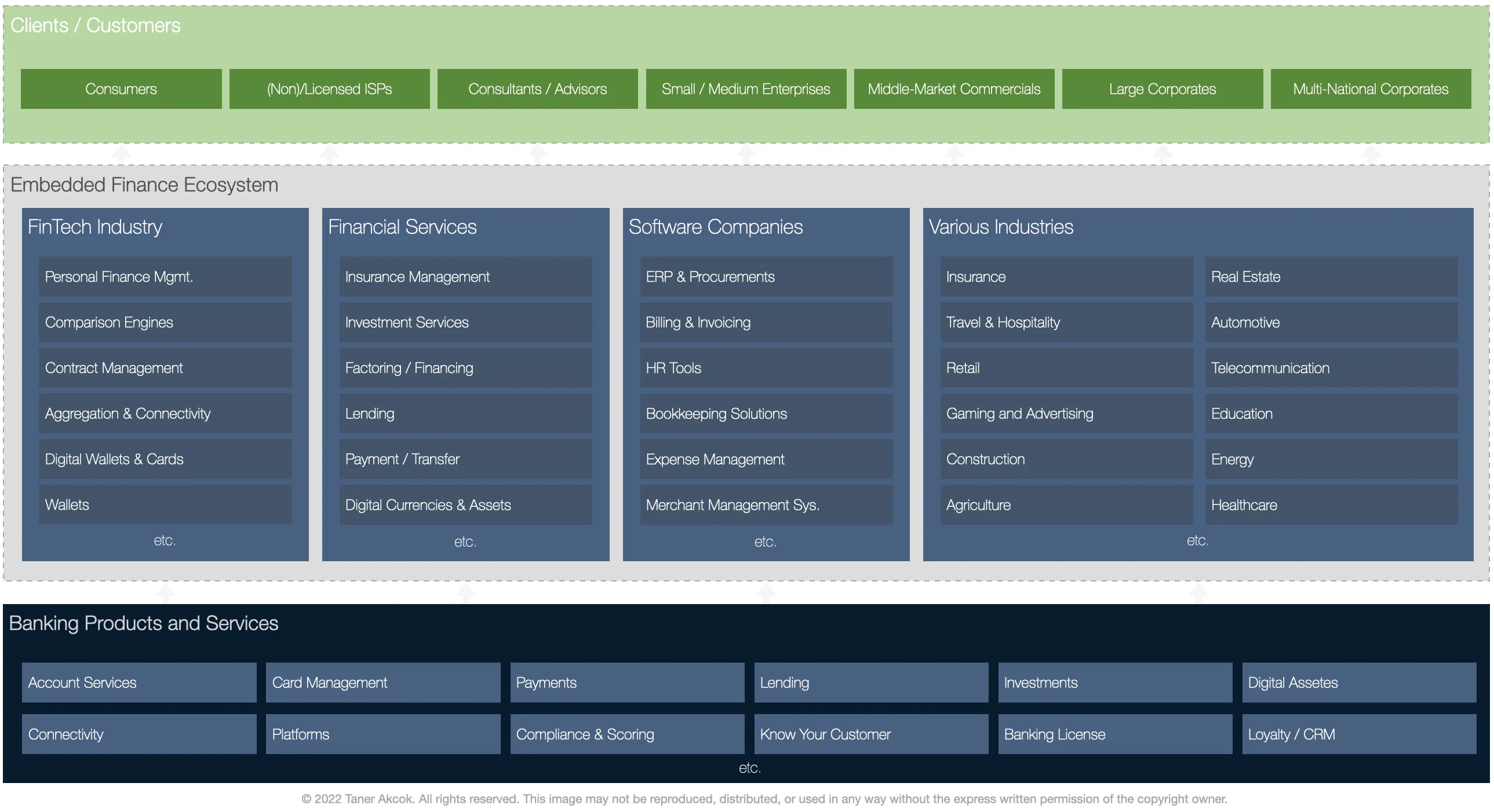Select Card Management box
Viewport: 1494px width, 812px height.
[x=384, y=683]
